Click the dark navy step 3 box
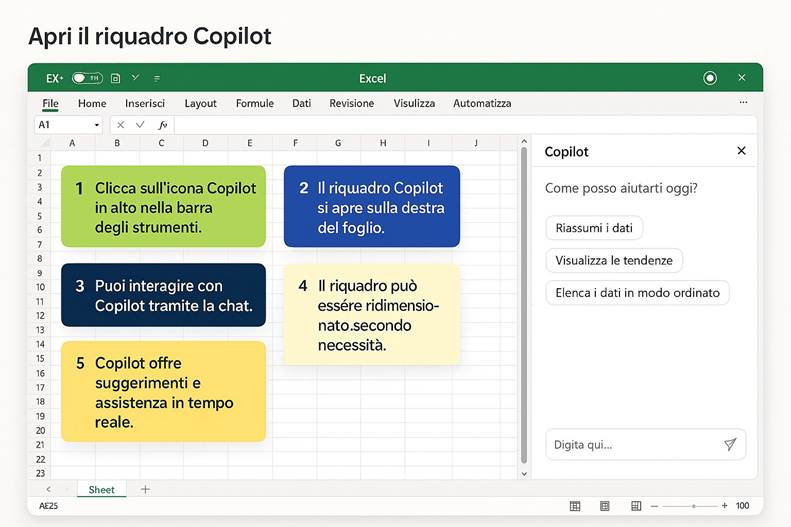 point(163,295)
